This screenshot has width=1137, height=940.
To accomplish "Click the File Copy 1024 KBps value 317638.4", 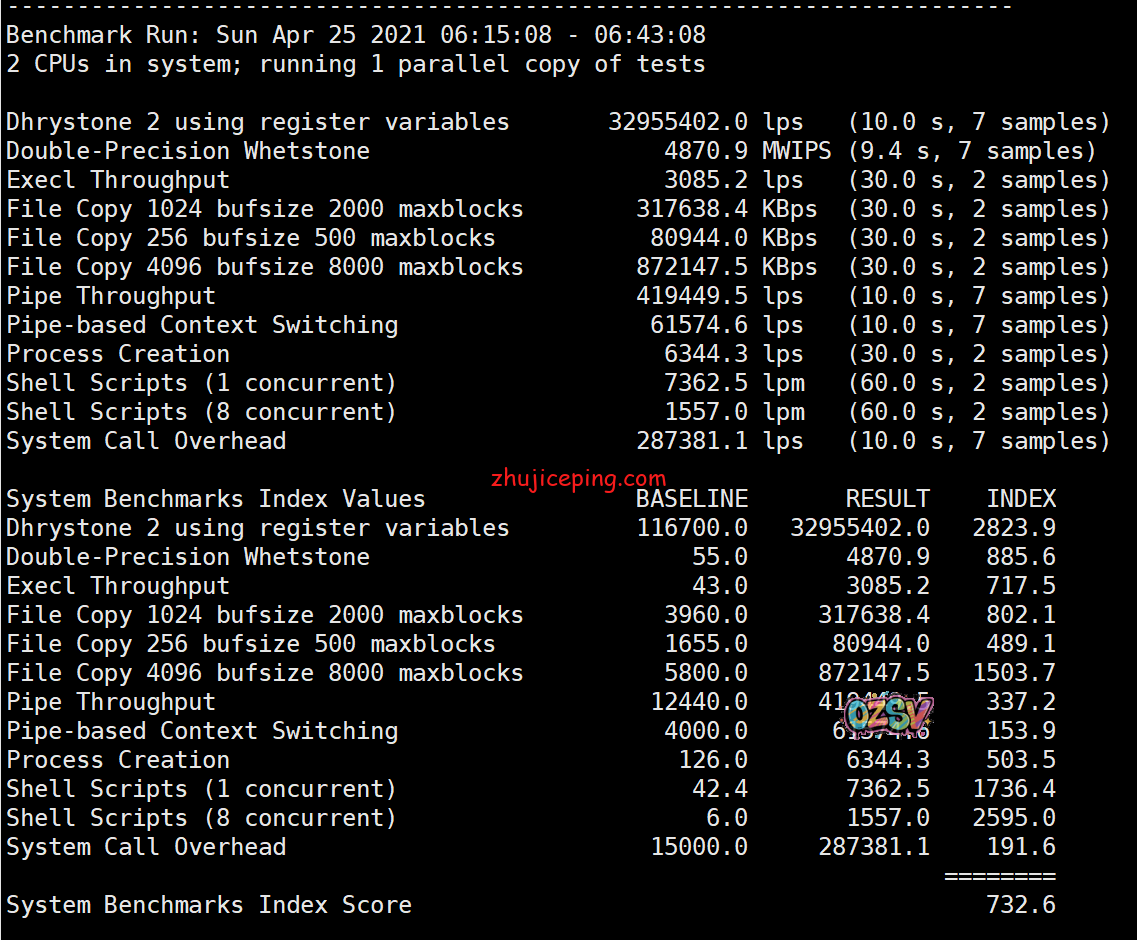I will [x=692, y=209].
